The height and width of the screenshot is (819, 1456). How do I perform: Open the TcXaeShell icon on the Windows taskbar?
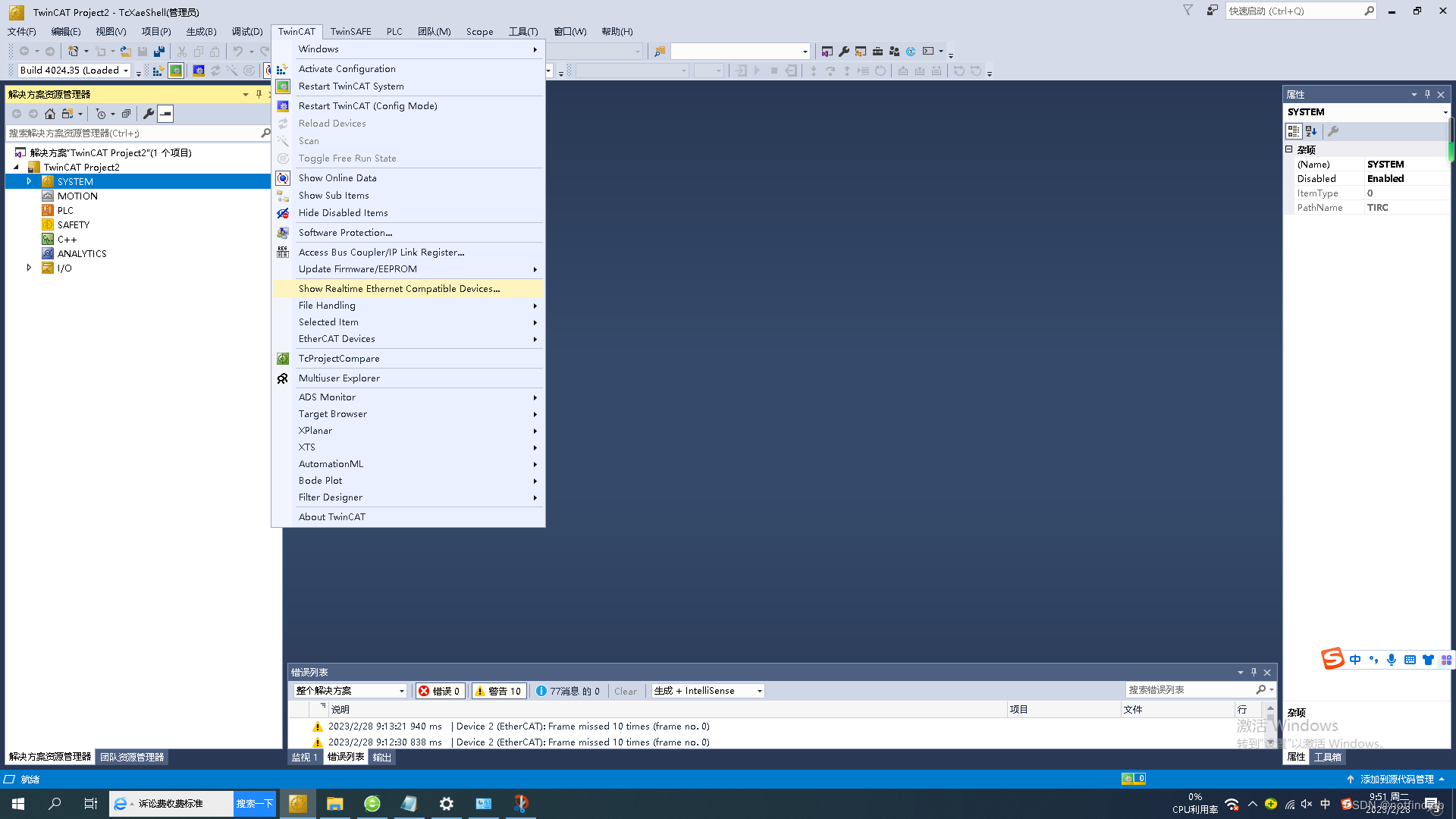tap(297, 803)
